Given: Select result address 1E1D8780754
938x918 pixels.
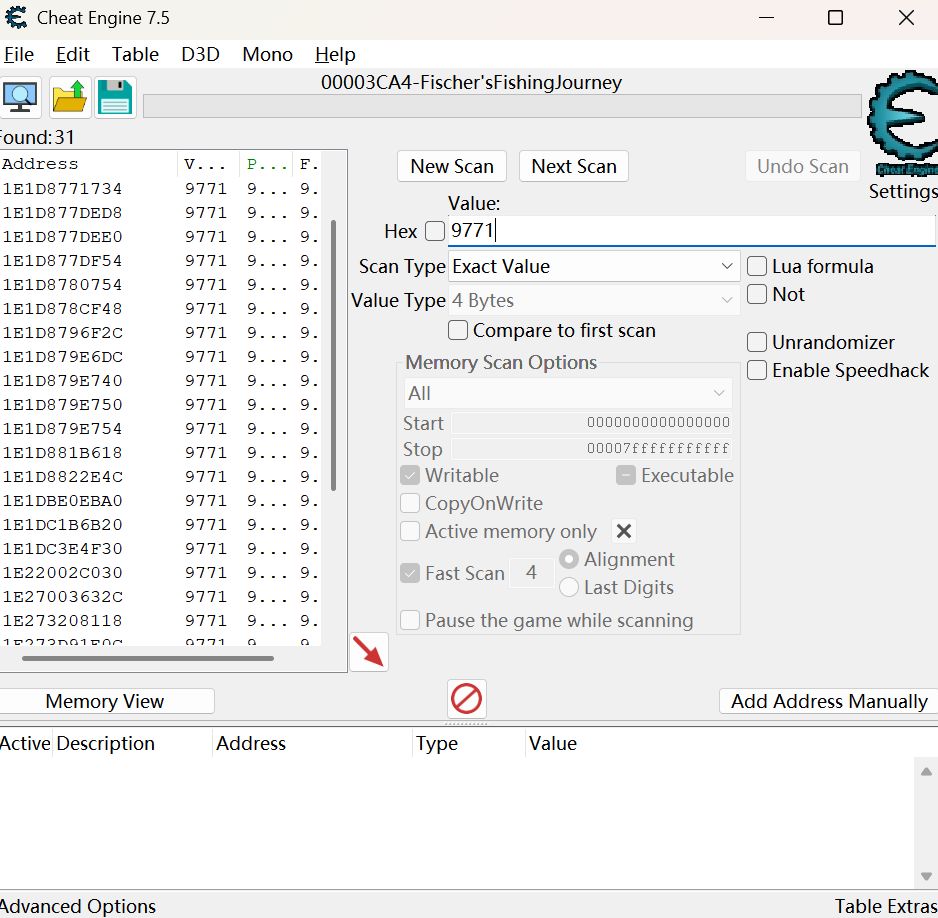Looking at the screenshot, I should pyautogui.click(x=161, y=285).
